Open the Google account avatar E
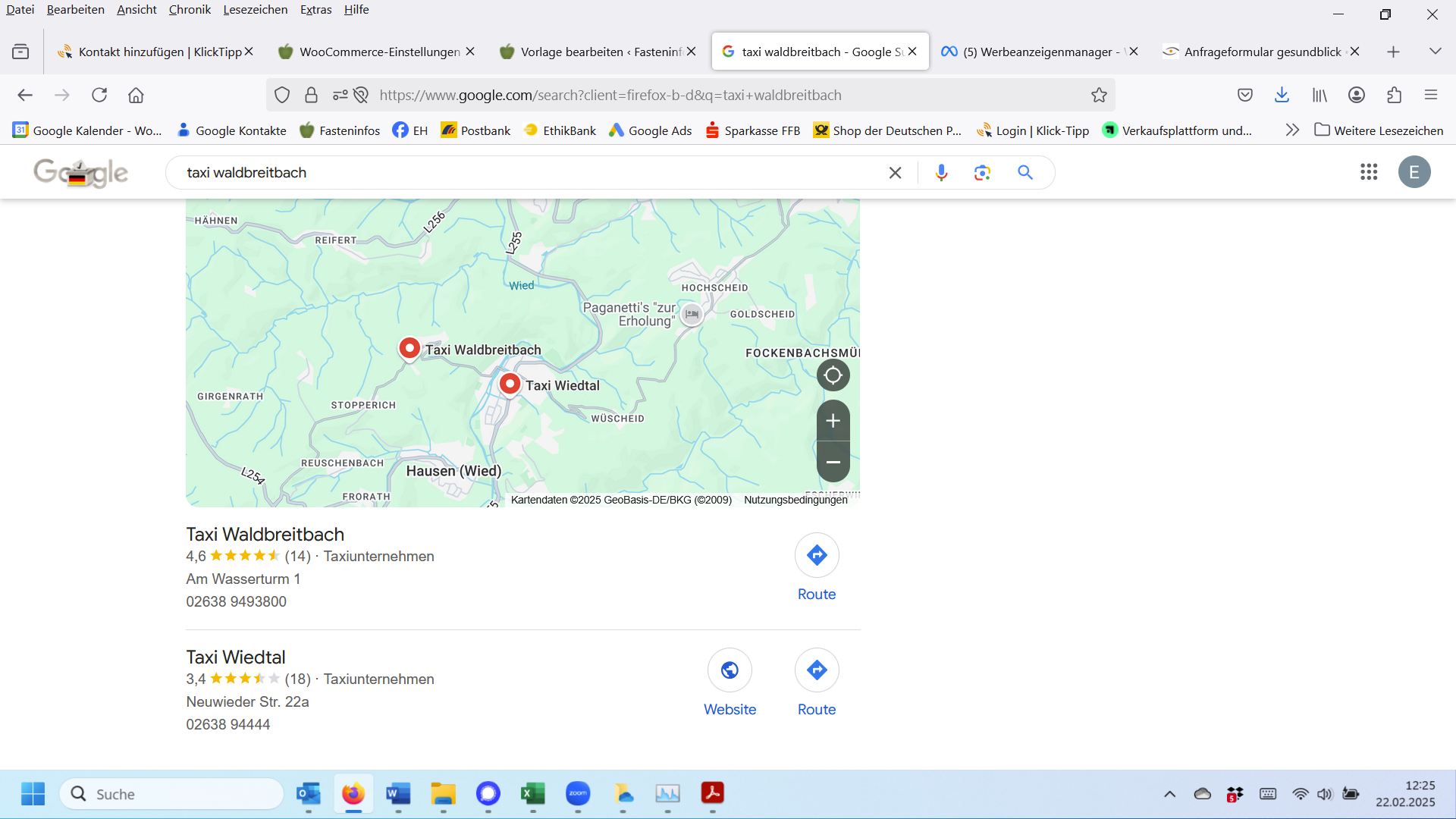Image resolution: width=1456 pixels, height=819 pixels. [x=1414, y=172]
